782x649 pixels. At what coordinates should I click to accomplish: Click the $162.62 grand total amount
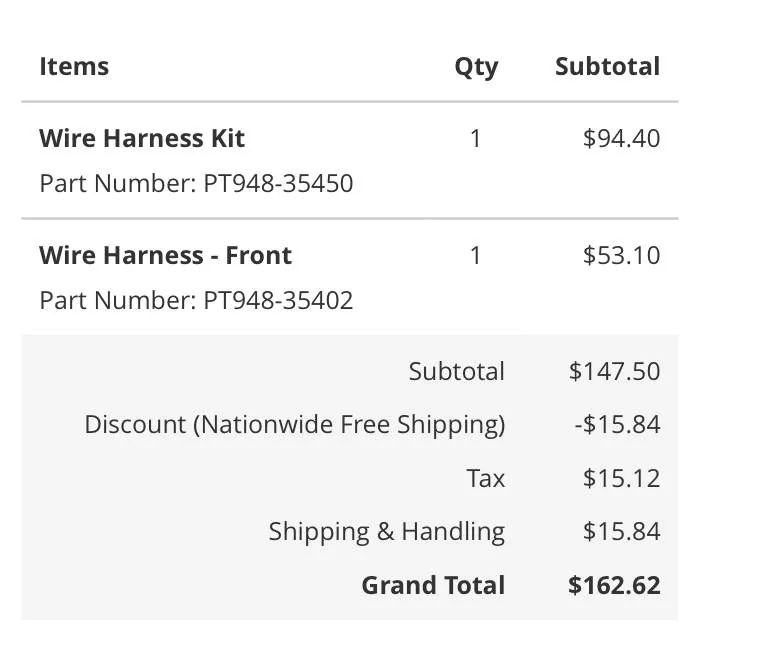click(x=614, y=585)
